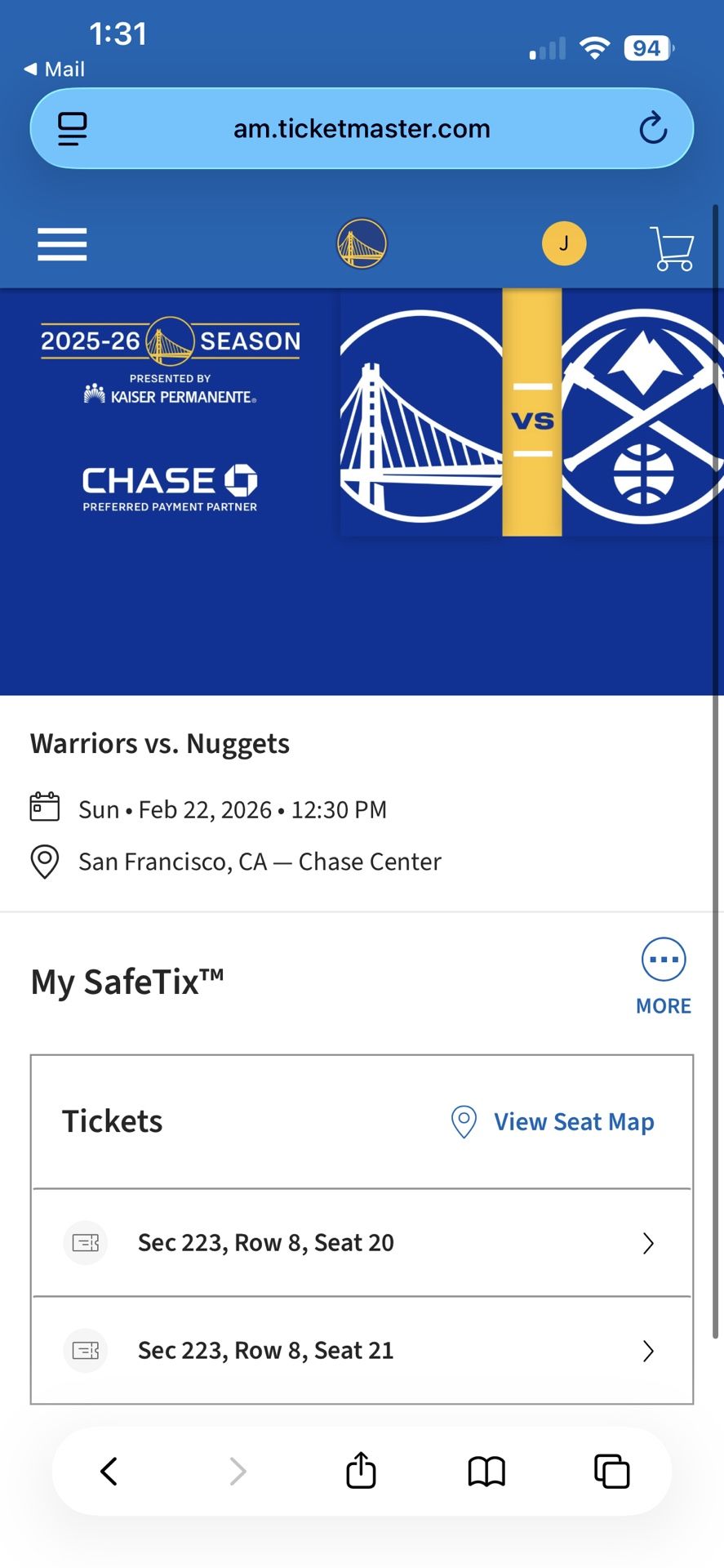Return to Mail via the status bar
Viewport: 724px width, 1568px height.
pos(53,69)
